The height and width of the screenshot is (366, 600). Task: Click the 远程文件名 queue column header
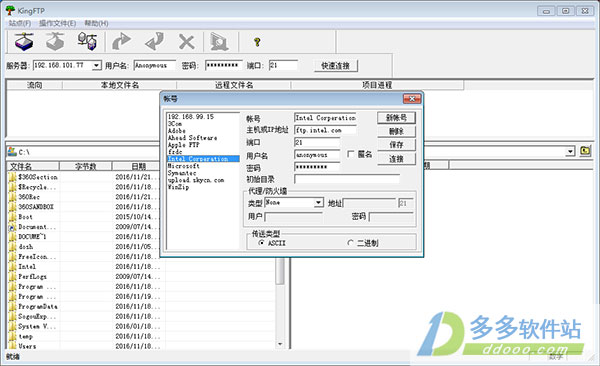click(234, 85)
